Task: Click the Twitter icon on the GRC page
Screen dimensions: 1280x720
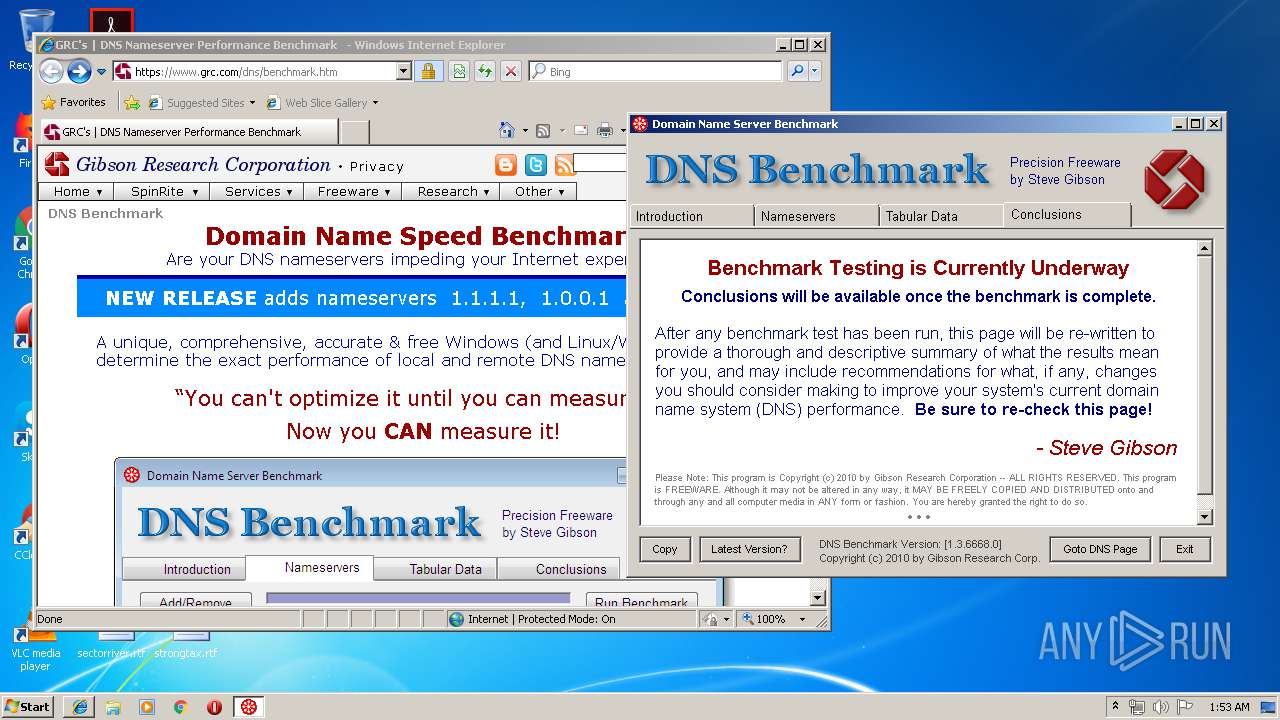Action: (x=536, y=165)
